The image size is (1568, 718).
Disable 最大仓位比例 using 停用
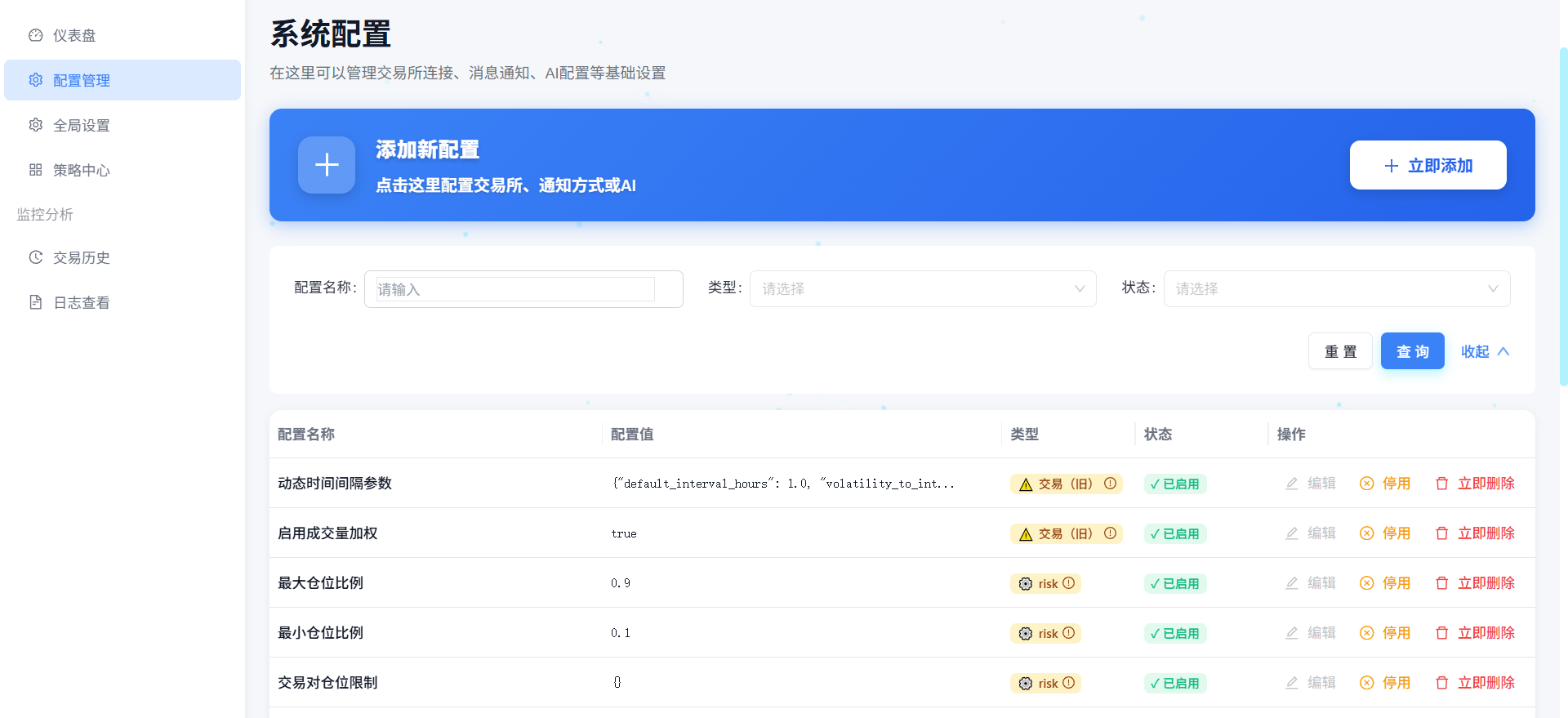1385,583
